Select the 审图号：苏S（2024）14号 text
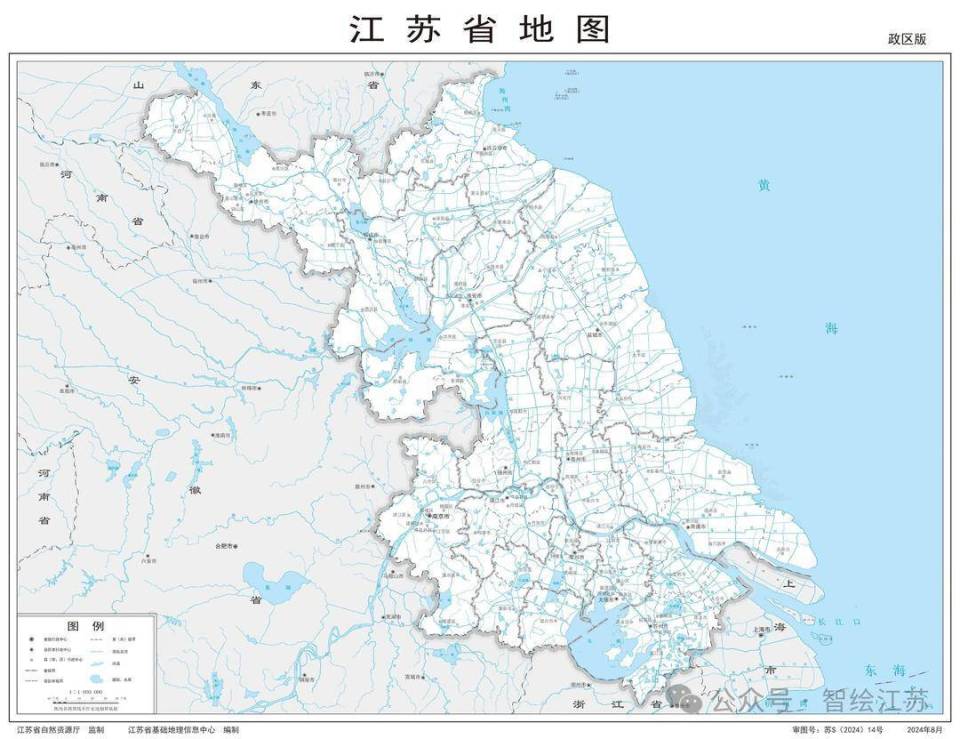 (x=838, y=730)
